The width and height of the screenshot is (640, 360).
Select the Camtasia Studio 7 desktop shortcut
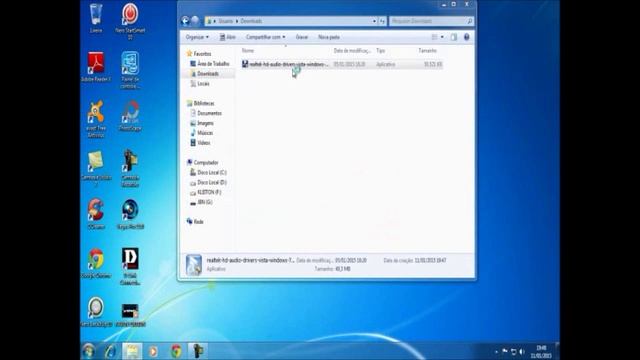coord(96,169)
